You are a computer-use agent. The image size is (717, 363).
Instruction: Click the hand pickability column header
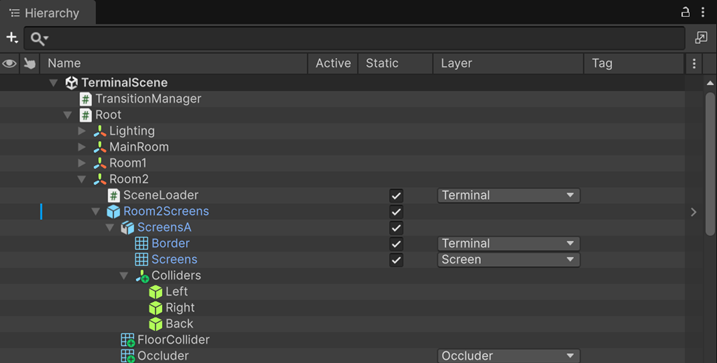click(x=30, y=64)
